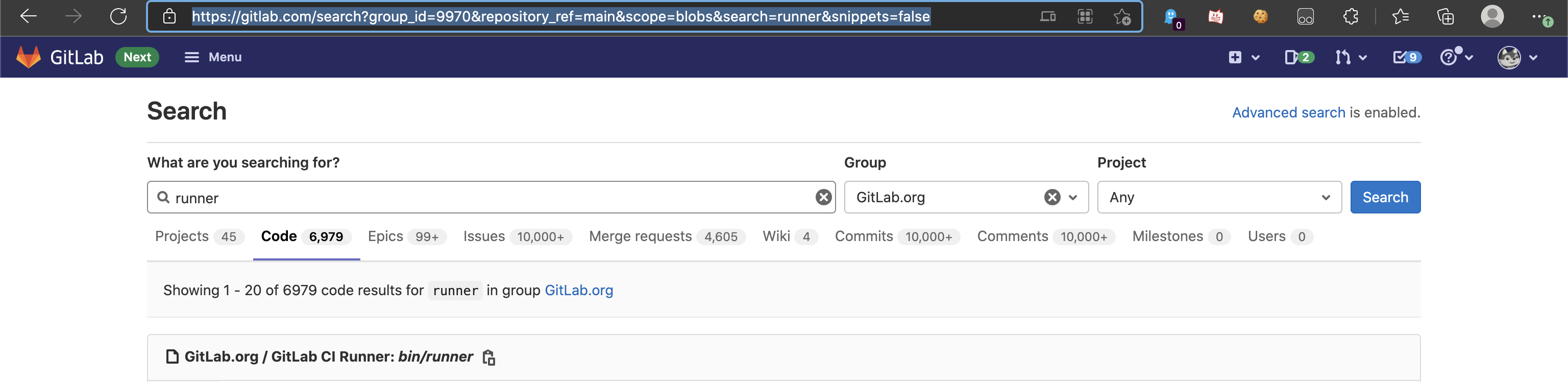The height and width of the screenshot is (382, 1568).
Task: Switch to the Users tab
Action: (1280, 236)
